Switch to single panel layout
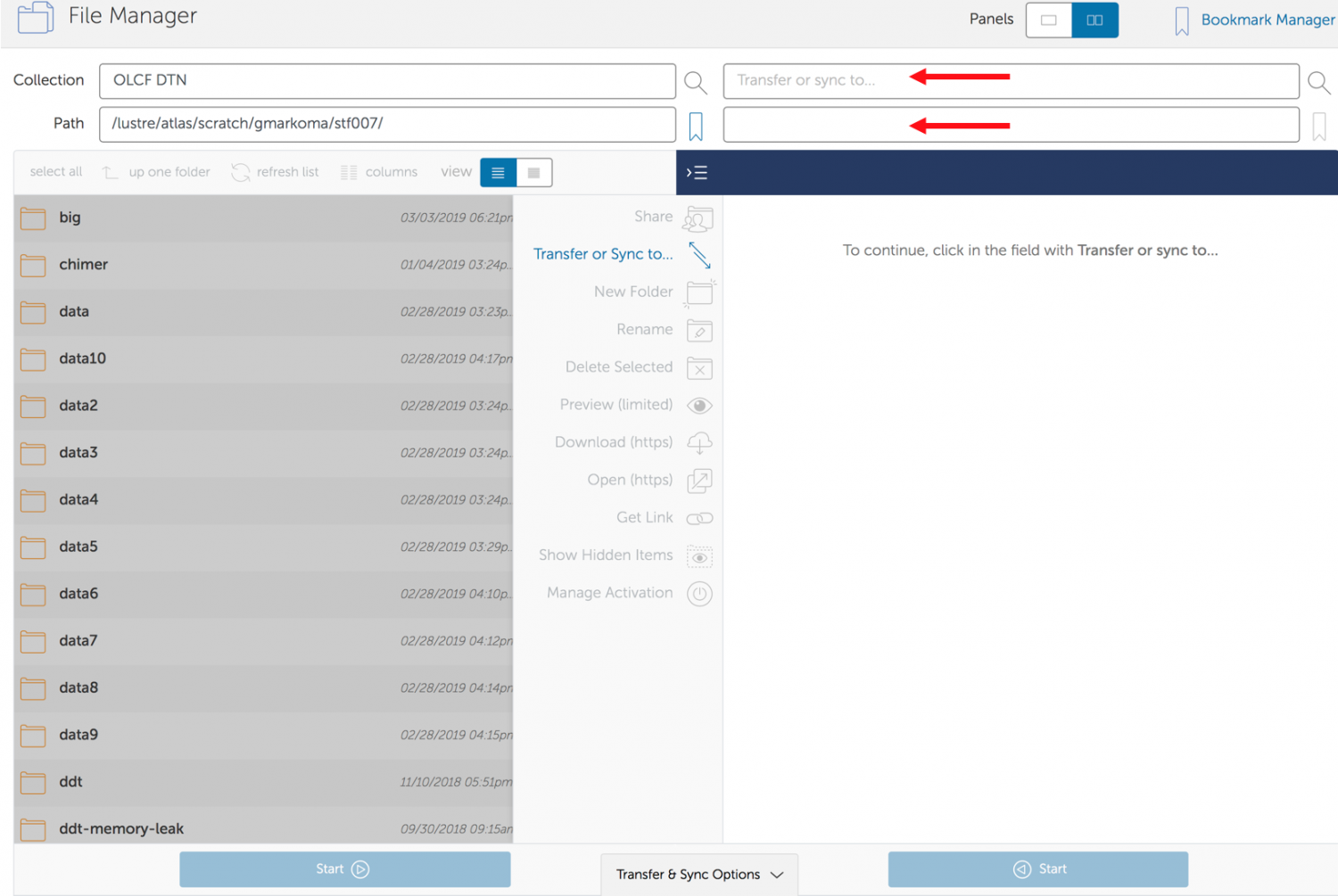 tap(1049, 21)
